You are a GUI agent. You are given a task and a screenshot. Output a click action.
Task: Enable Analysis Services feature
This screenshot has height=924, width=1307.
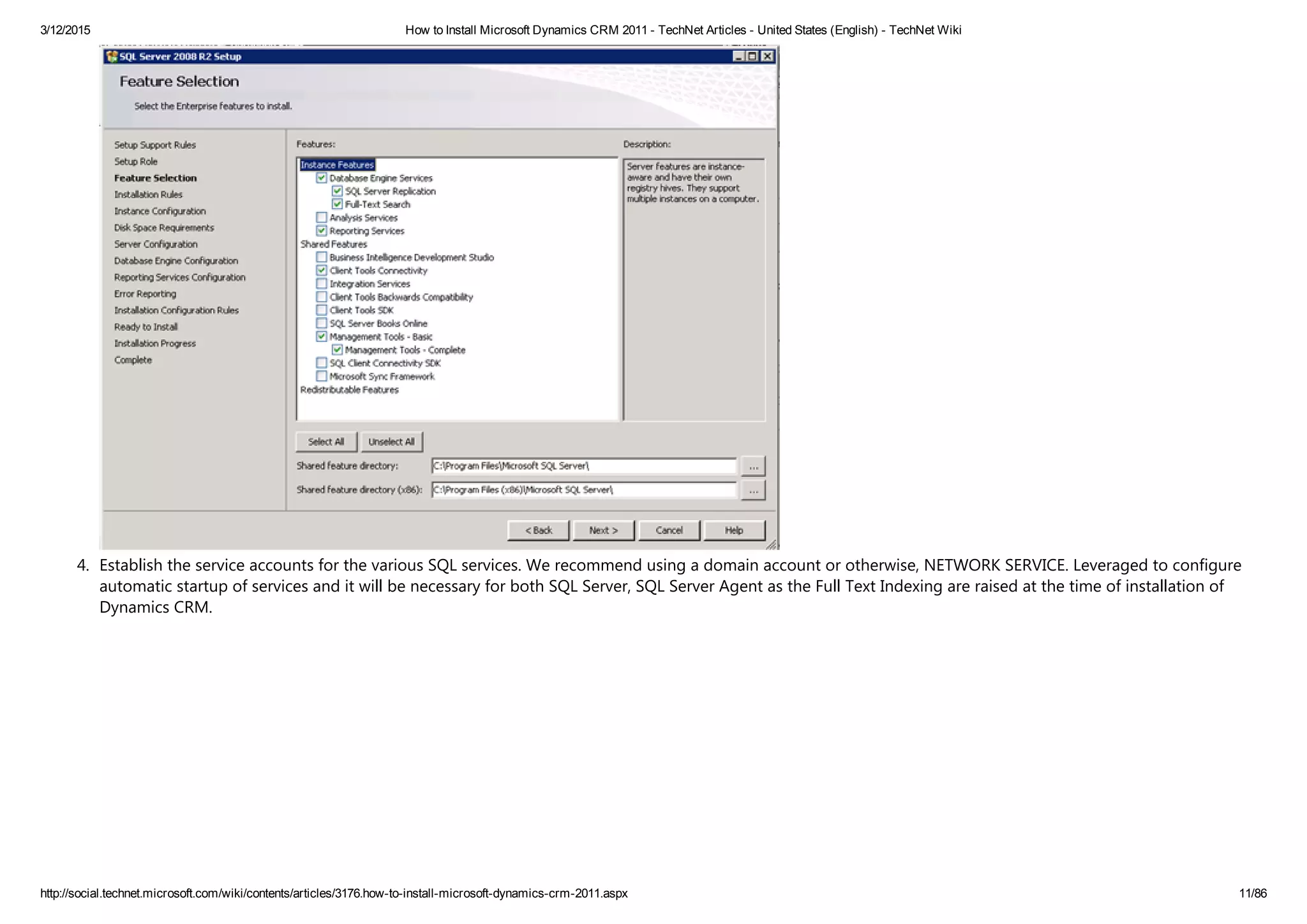pos(322,218)
